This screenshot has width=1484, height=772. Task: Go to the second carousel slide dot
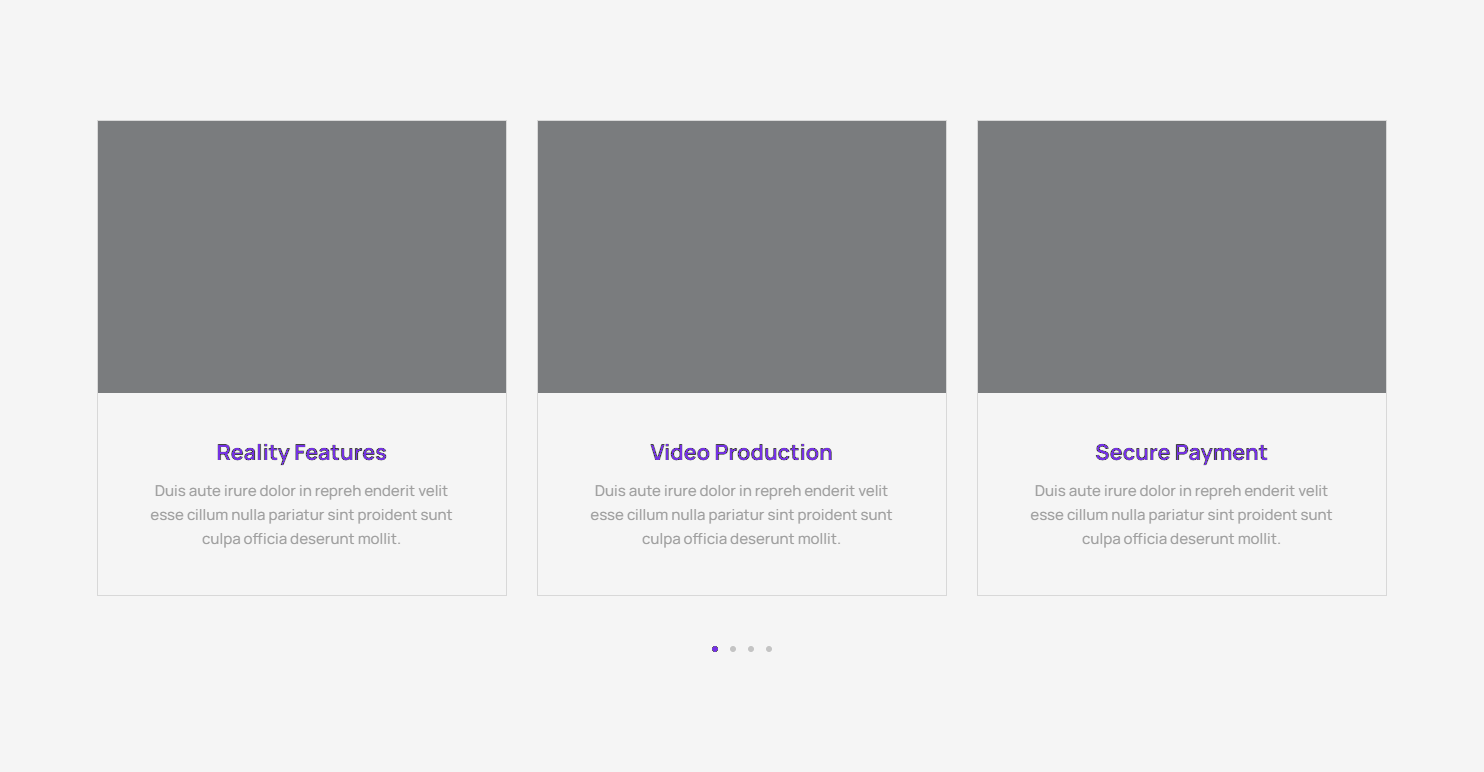[733, 649]
